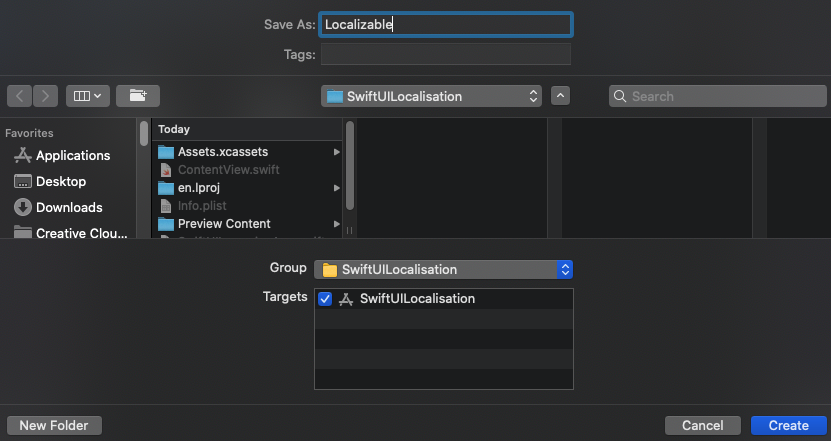
Task: Open the column view mode selector
Action: click(x=87, y=96)
